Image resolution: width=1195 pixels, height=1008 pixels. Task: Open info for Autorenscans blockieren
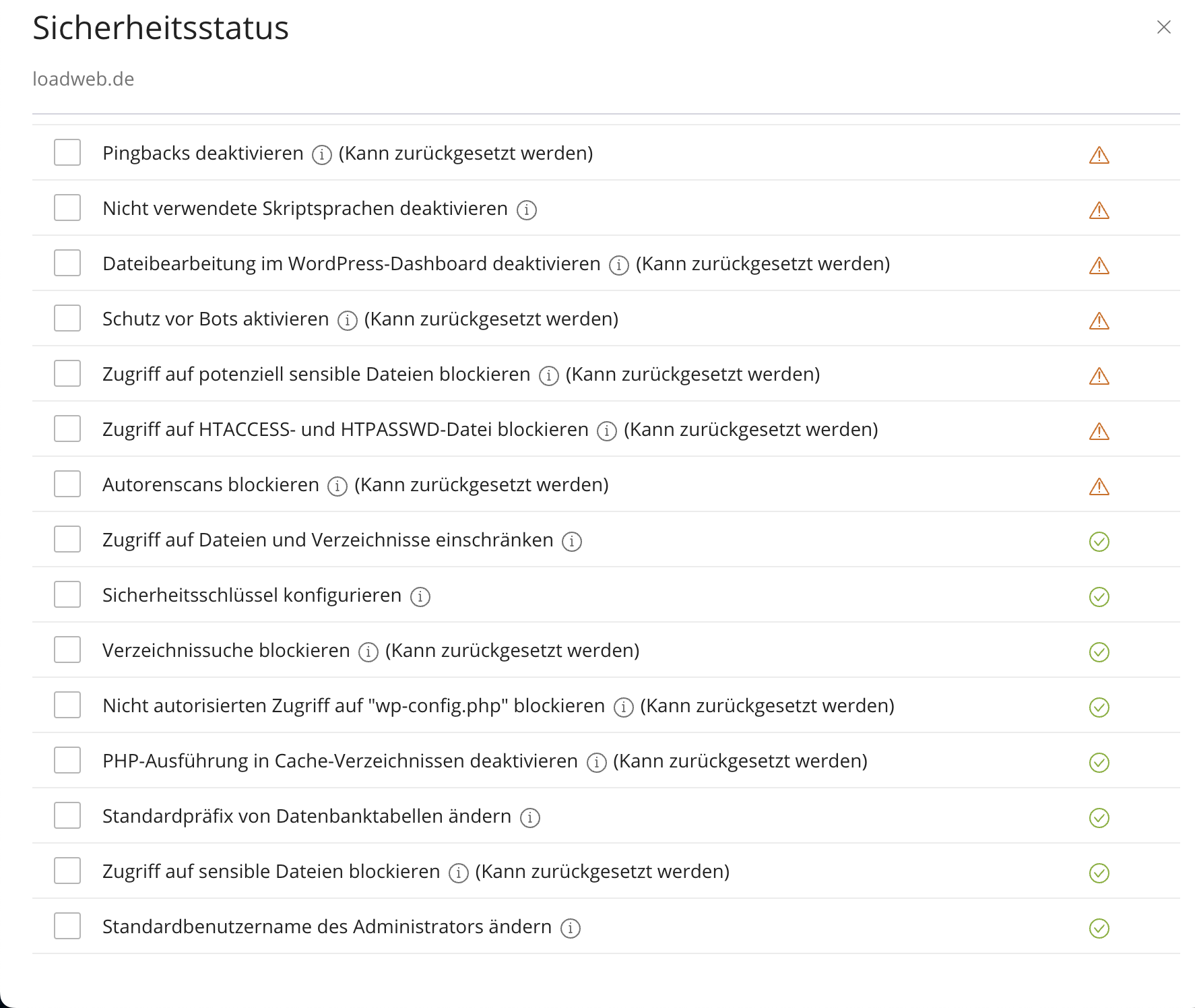(x=337, y=486)
